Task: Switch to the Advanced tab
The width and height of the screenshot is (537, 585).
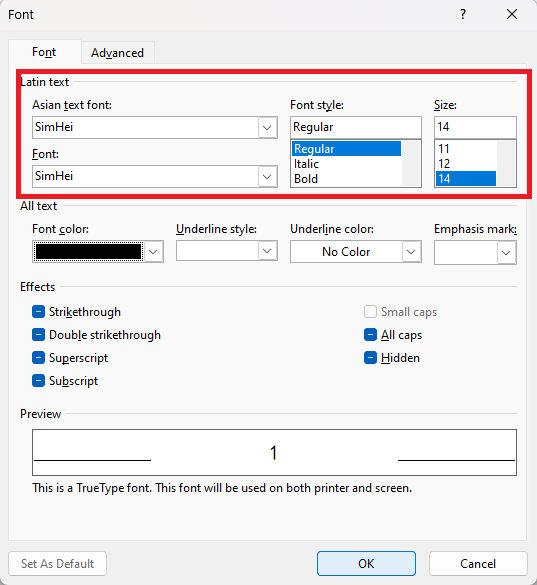Action: pyautogui.click(x=118, y=53)
